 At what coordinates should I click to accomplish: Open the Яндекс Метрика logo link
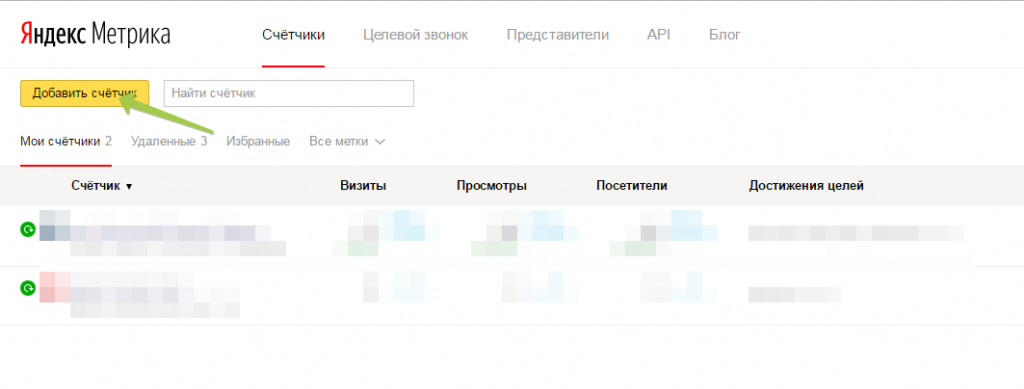pos(95,35)
